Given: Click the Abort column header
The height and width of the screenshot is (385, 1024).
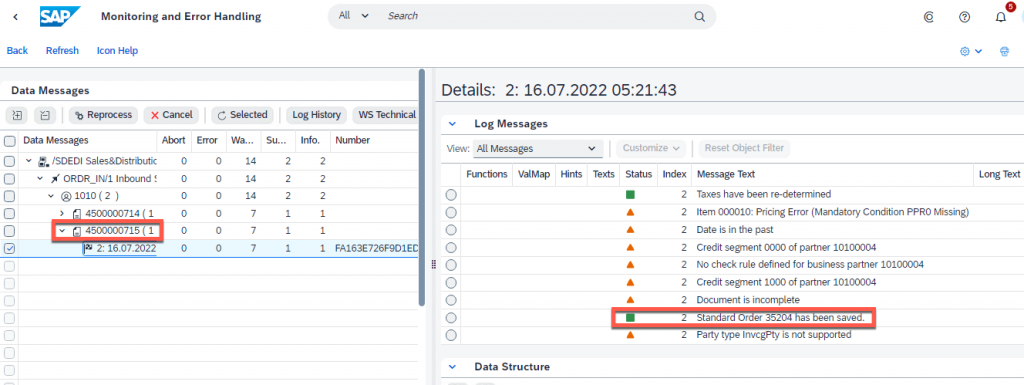Looking at the screenshot, I should click(173, 140).
